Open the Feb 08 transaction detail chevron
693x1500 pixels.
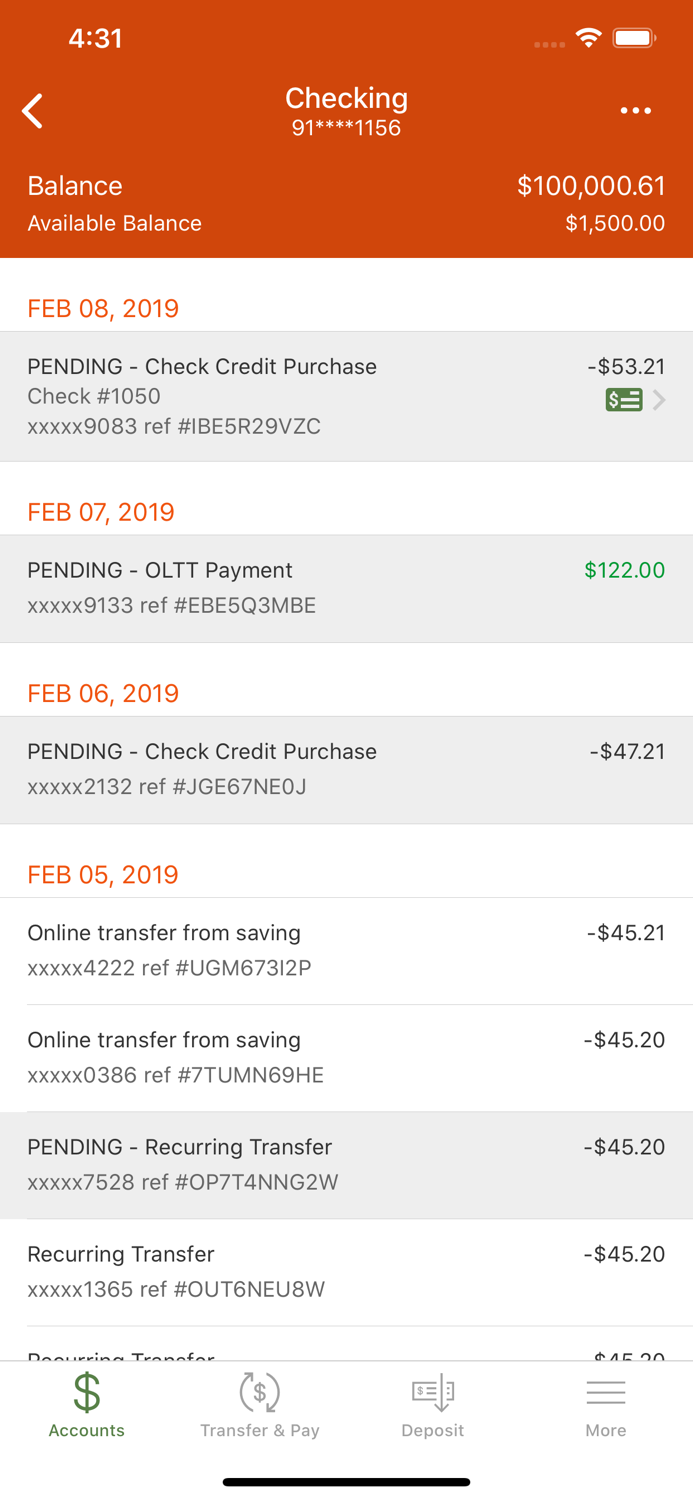pos(659,399)
